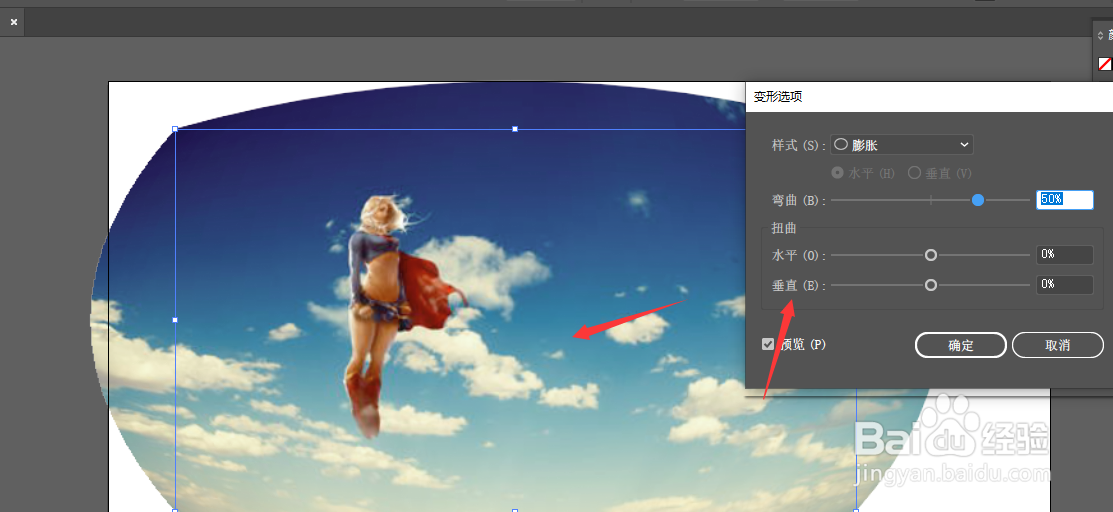Click the 水平 distortion value field 0%
Viewport: 1113px width, 512px height.
pyautogui.click(x=1065, y=254)
